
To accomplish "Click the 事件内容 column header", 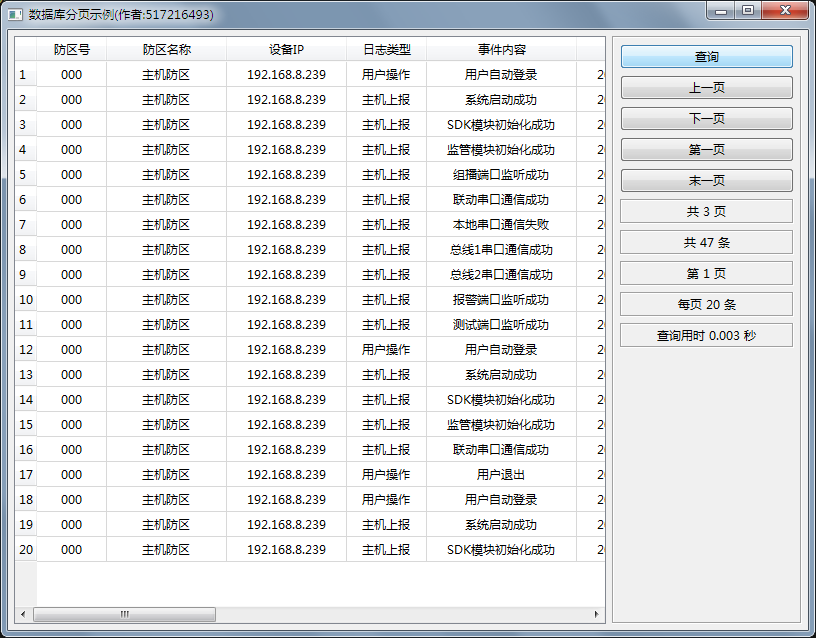I will tap(501, 49).
